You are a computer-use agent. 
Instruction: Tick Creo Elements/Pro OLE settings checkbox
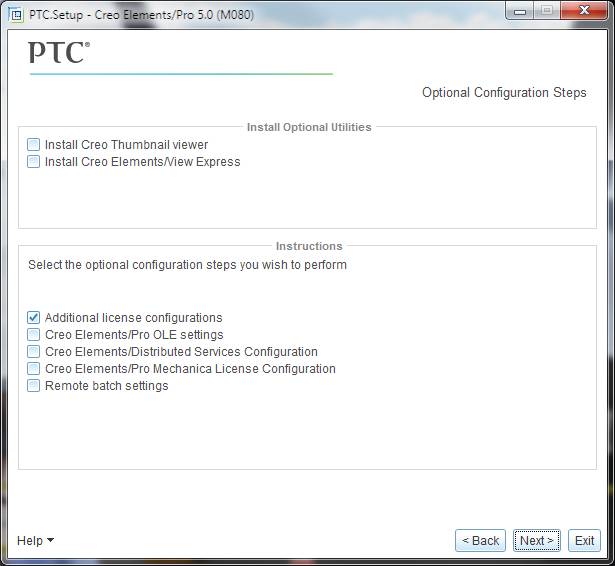(x=34, y=335)
